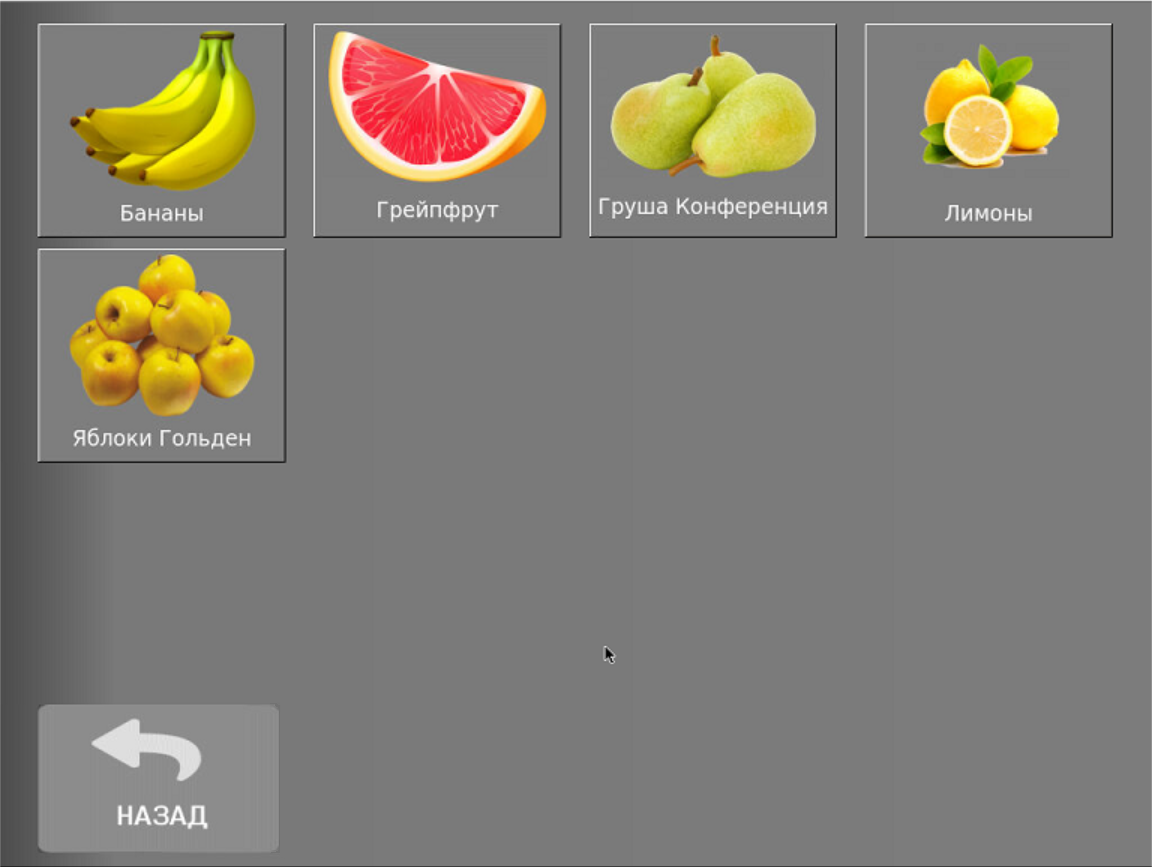
Task: Click the Грейпфрут label text
Action: [437, 210]
